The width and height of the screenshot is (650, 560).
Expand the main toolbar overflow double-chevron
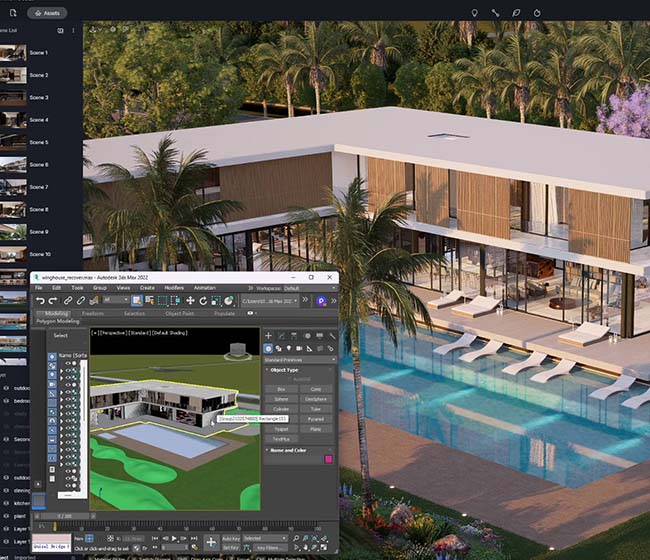click(x=305, y=299)
